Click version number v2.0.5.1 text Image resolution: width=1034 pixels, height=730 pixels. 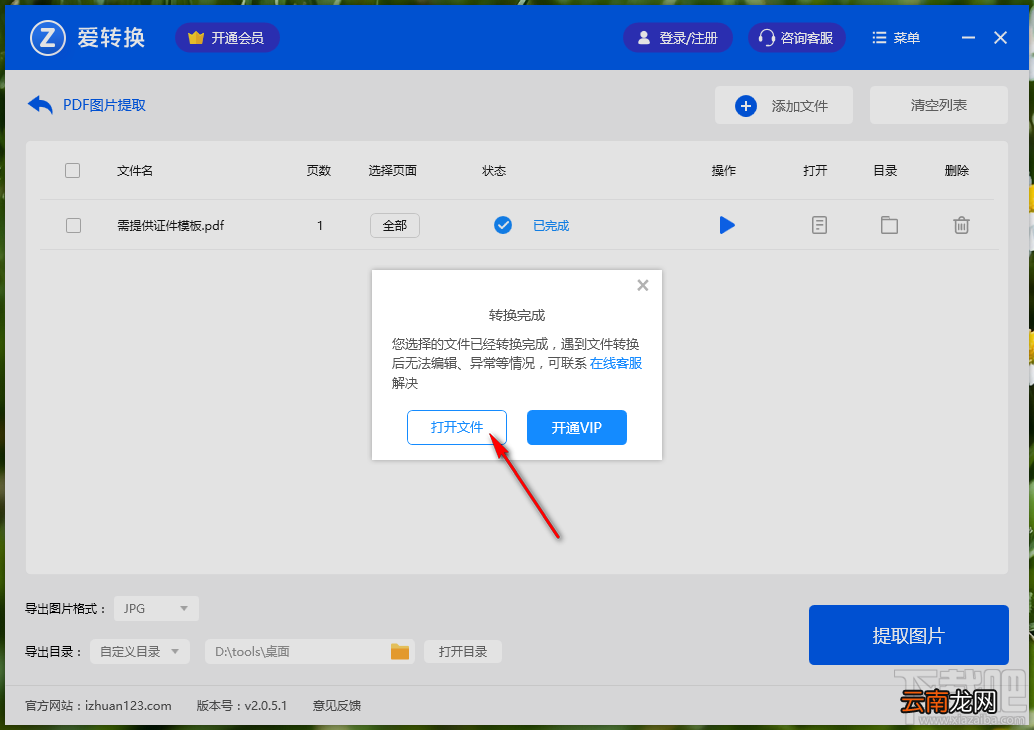[x=266, y=706]
